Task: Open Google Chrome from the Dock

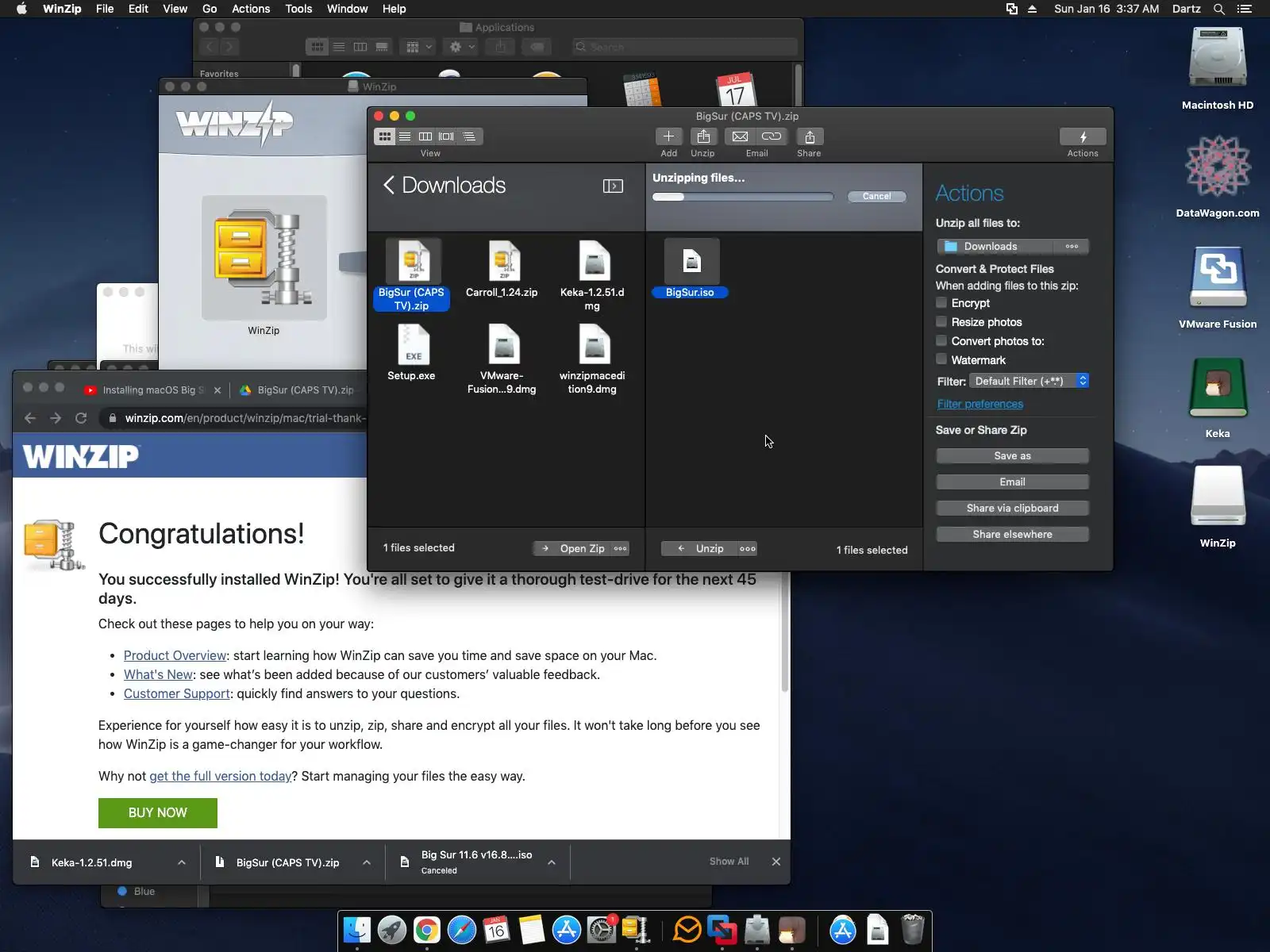Action: [x=427, y=930]
